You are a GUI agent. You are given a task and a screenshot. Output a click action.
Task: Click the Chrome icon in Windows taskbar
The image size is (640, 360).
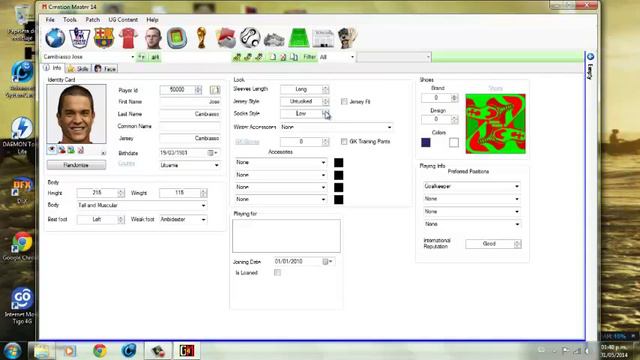pyautogui.click(x=100, y=350)
